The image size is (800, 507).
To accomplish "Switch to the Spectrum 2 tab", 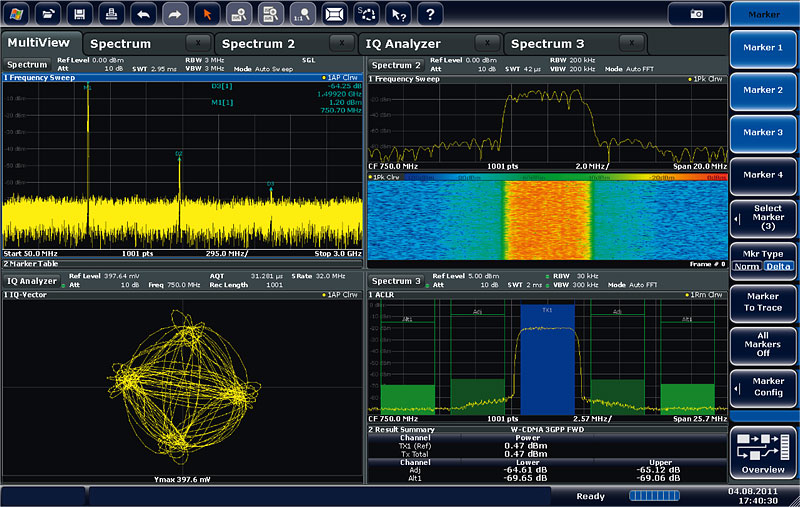I will coord(258,44).
